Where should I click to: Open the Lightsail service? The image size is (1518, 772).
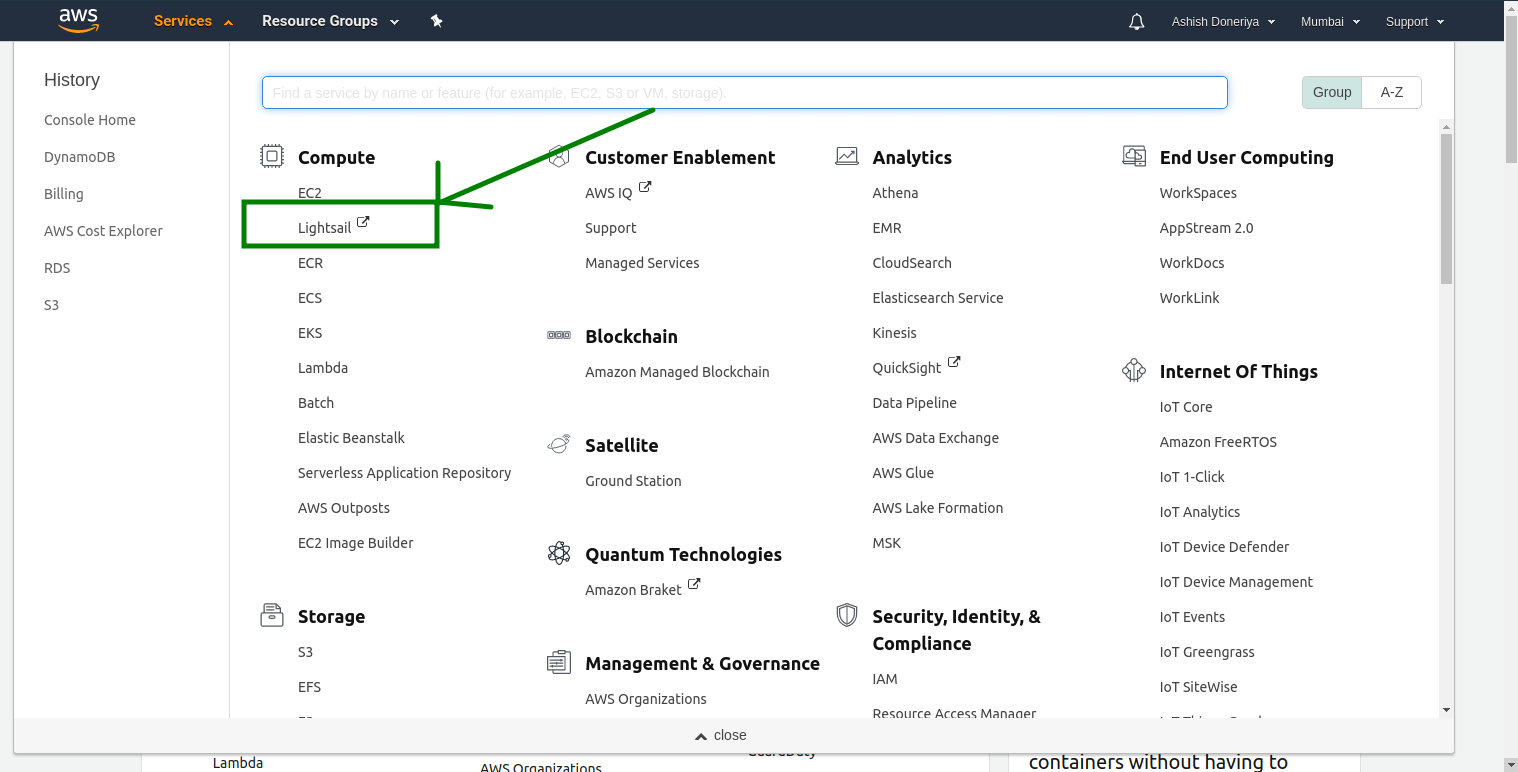pyautogui.click(x=325, y=228)
